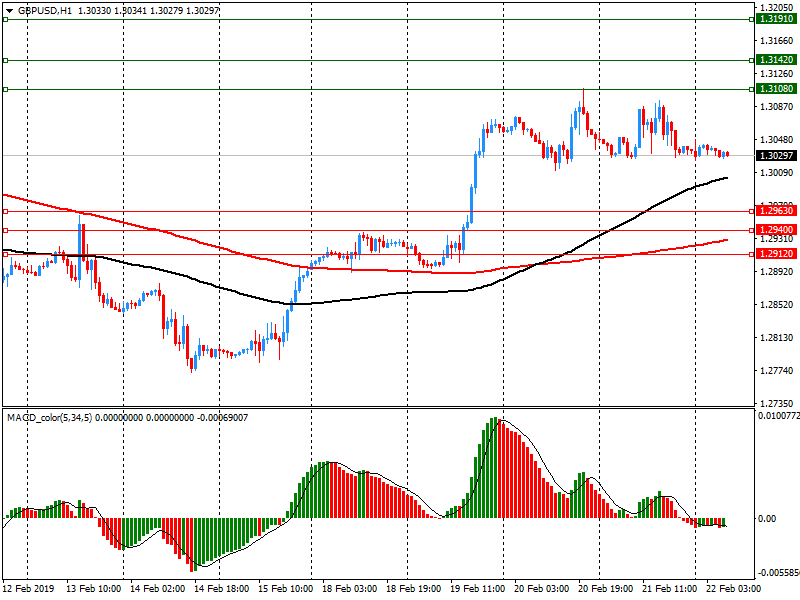The height and width of the screenshot is (600, 800).
Task: Click the GBPUSD,H1 chart title text
Action: pos(45,10)
